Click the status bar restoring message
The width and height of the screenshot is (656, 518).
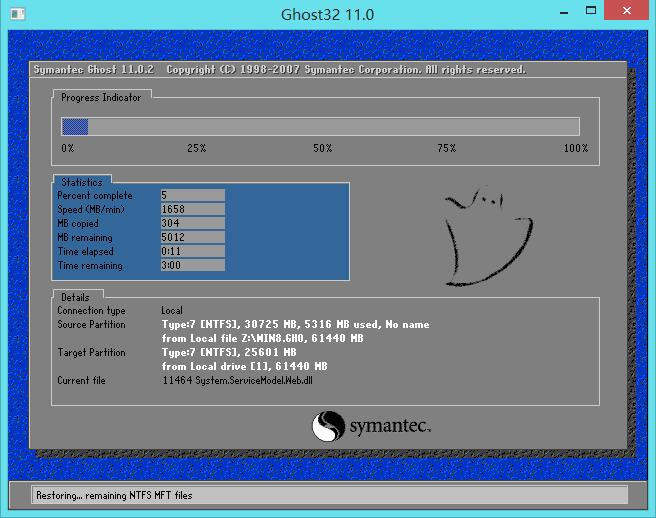[x=113, y=495]
